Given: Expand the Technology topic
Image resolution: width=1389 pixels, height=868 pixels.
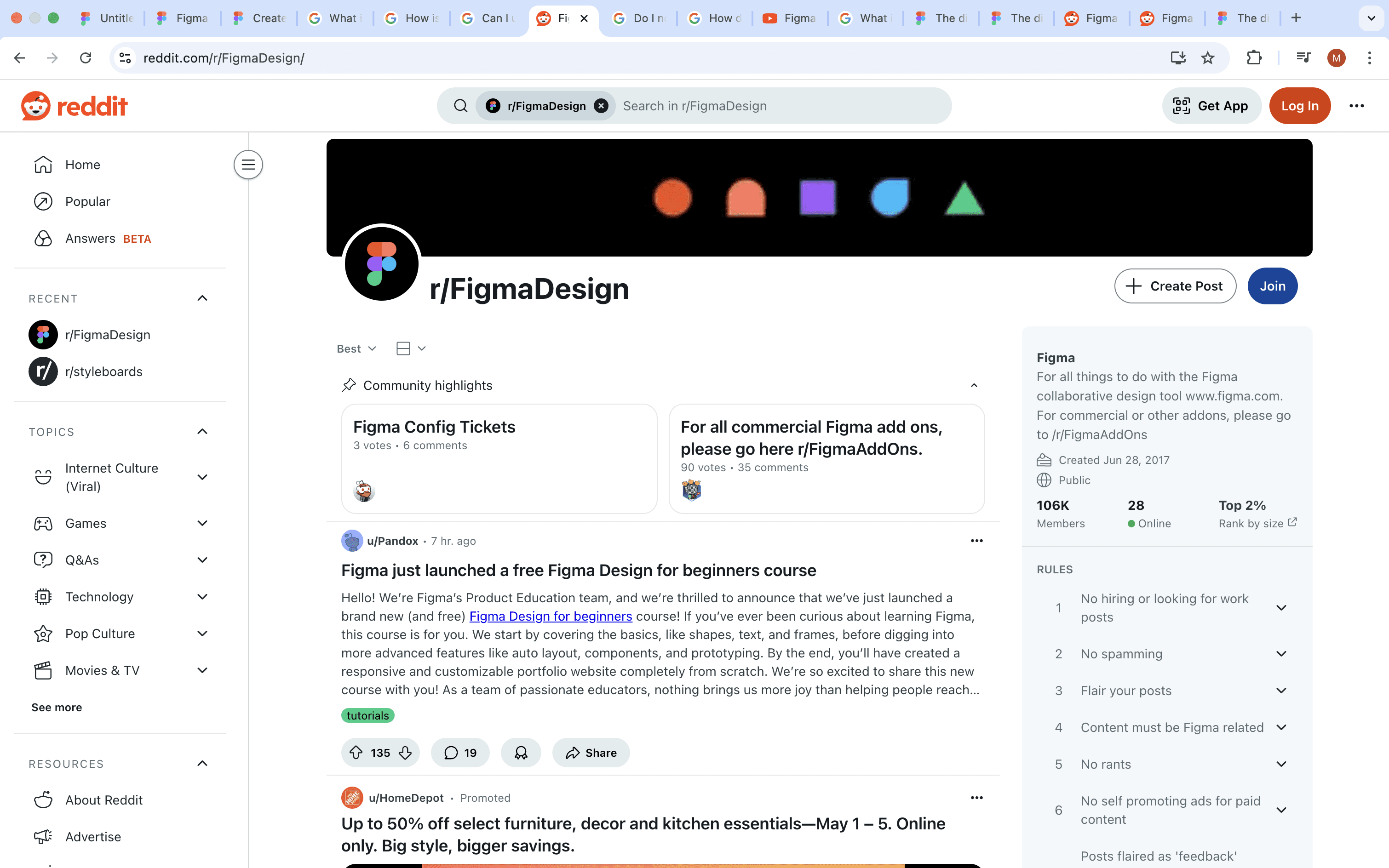Looking at the screenshot, I should [202, 597].
